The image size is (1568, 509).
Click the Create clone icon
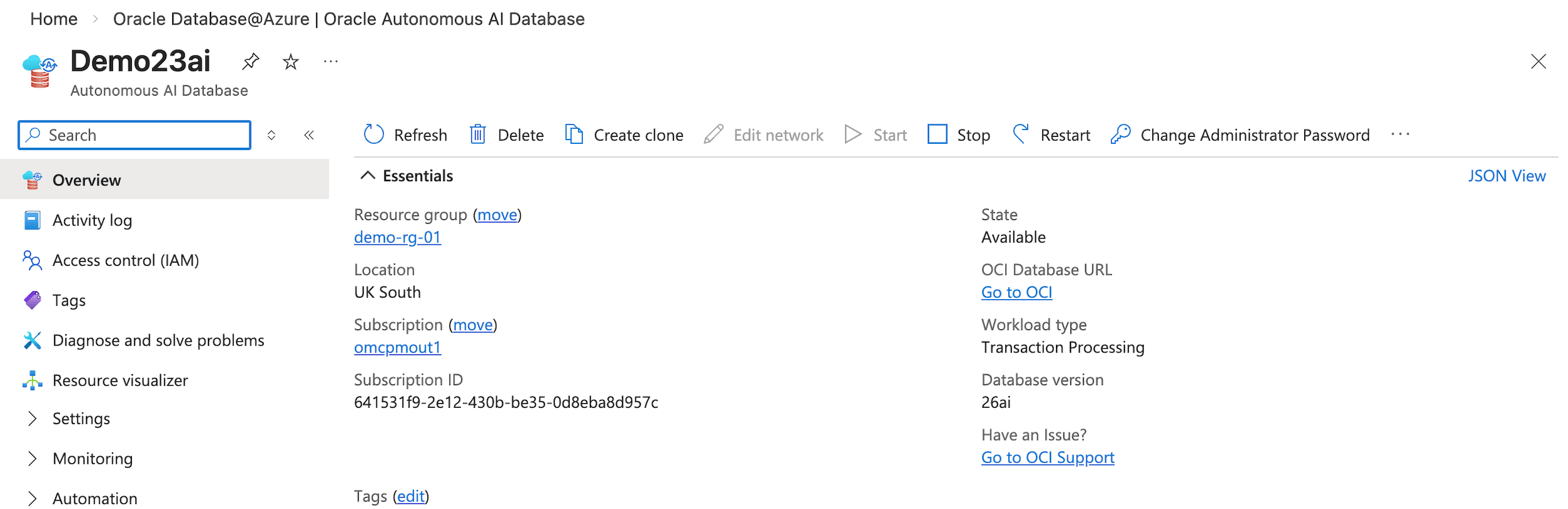click(x=574, y=134)
